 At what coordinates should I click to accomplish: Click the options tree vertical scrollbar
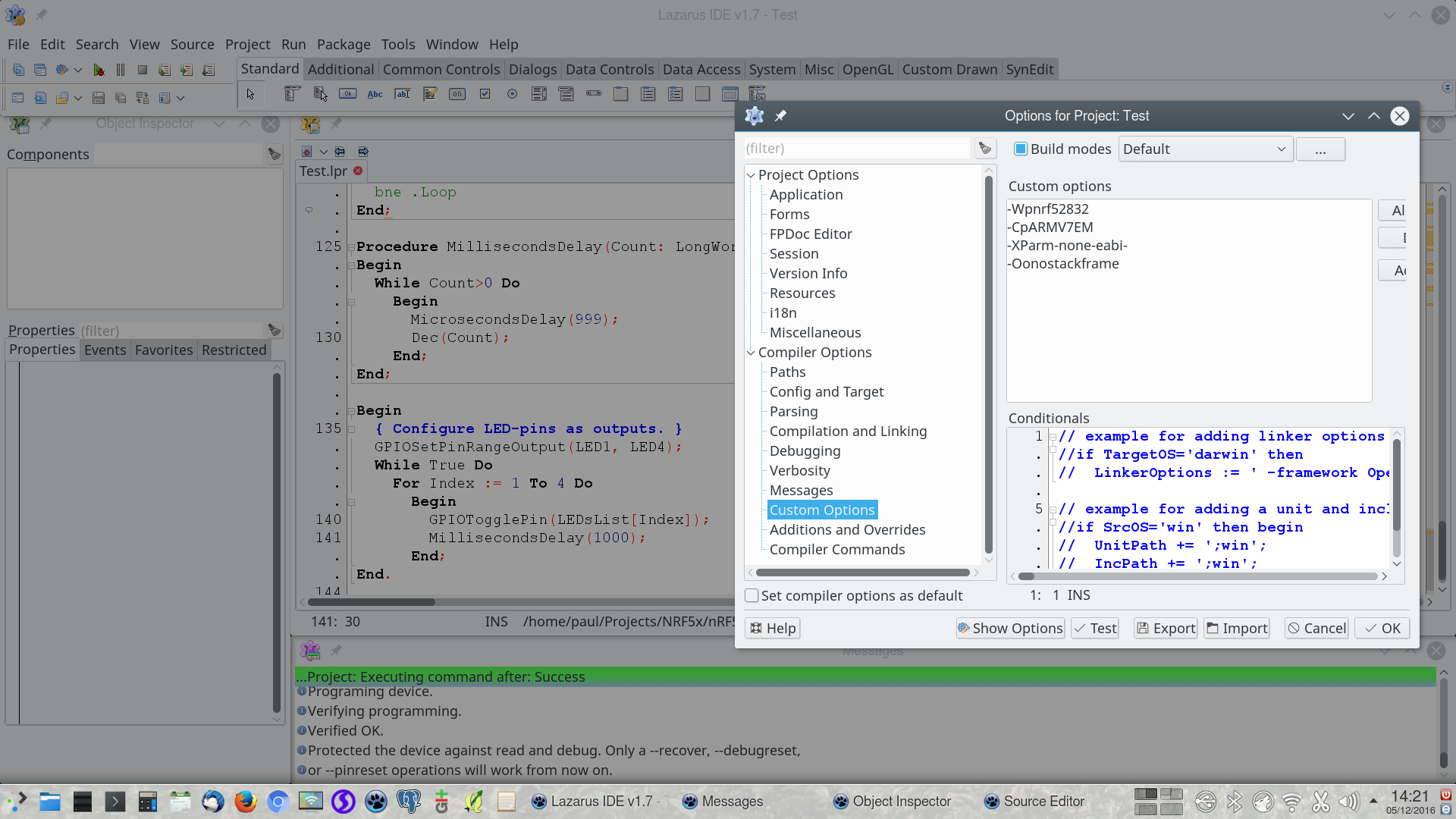989,365
